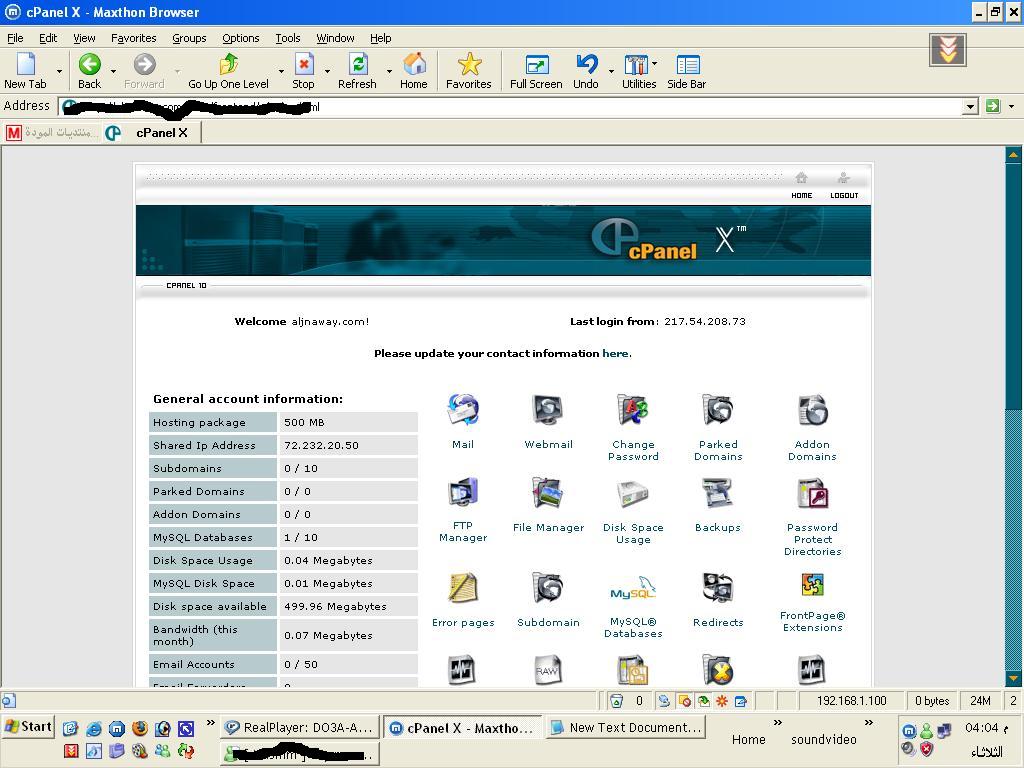Image resolution: width=1024 pixels, height=768 pixels.
Task: Open the FTP Manager icon
Action: pos(463,494)
